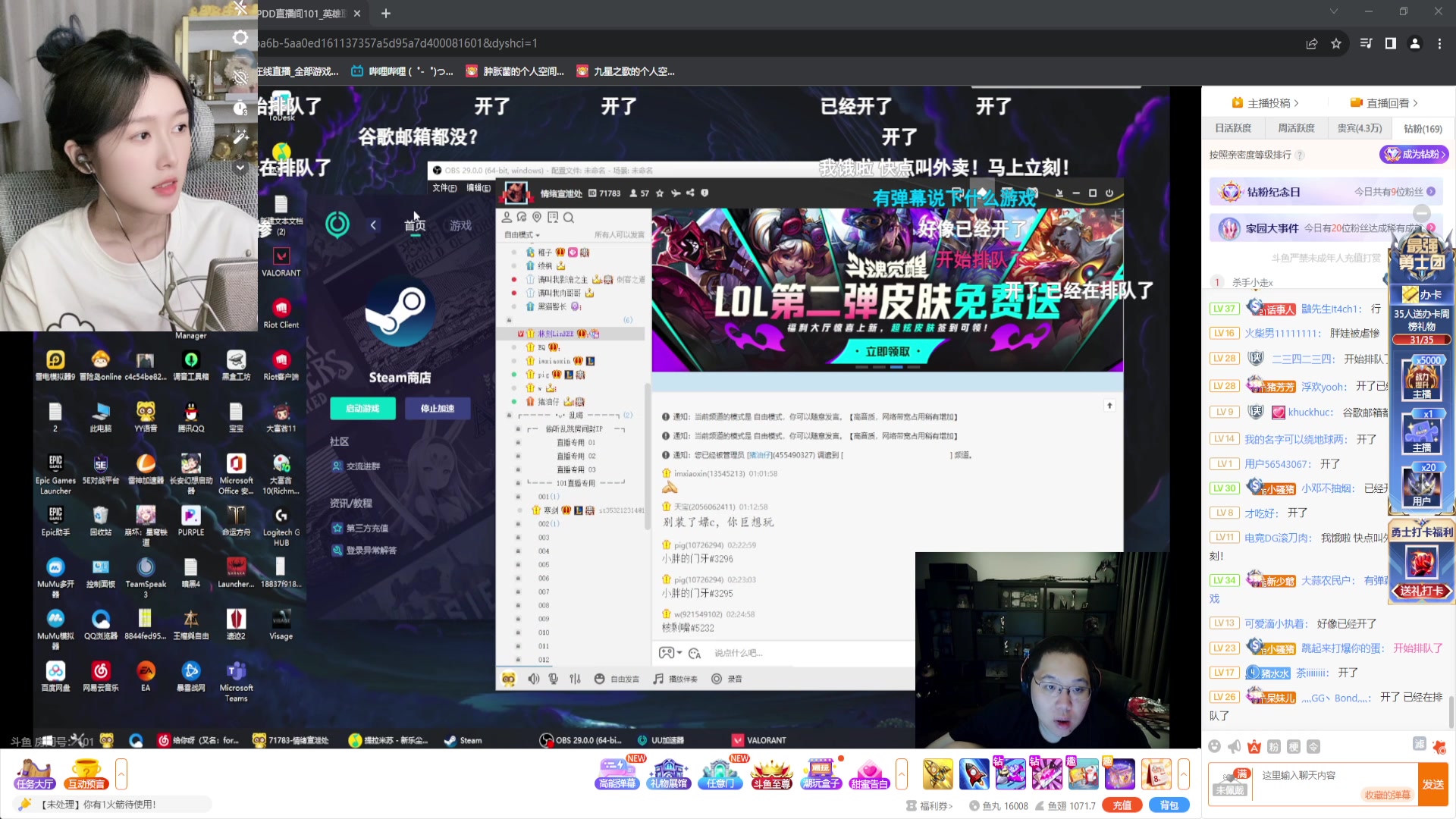The height and width of the screenshot is (819, 1456).
Task: Open the 背包 backpack button
Action: (x=1169, y=805)
